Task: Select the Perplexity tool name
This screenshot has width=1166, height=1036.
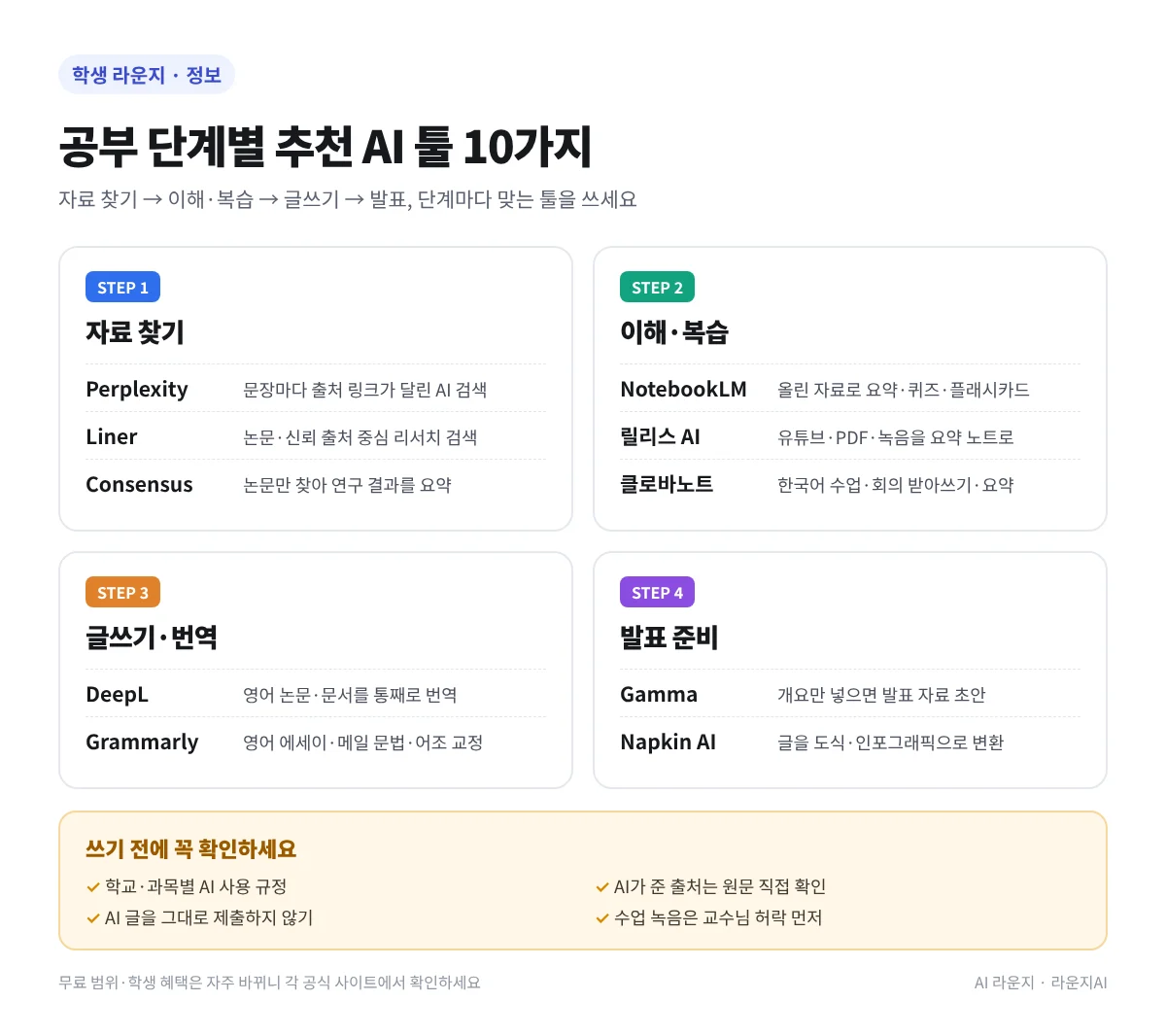Action: (137, 389)
